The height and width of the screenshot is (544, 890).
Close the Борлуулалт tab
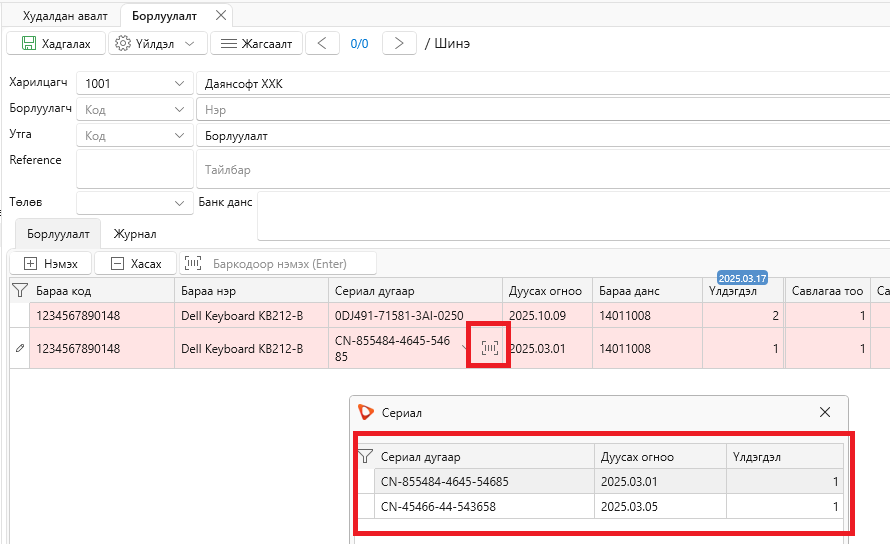coord(221,15)
